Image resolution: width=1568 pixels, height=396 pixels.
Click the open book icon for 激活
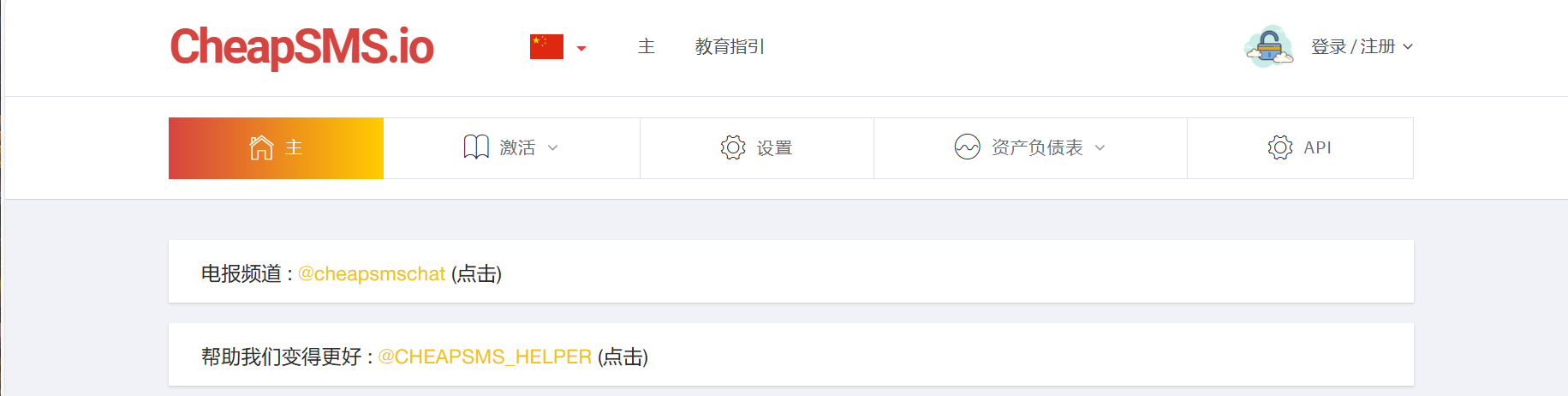[476, 147]
